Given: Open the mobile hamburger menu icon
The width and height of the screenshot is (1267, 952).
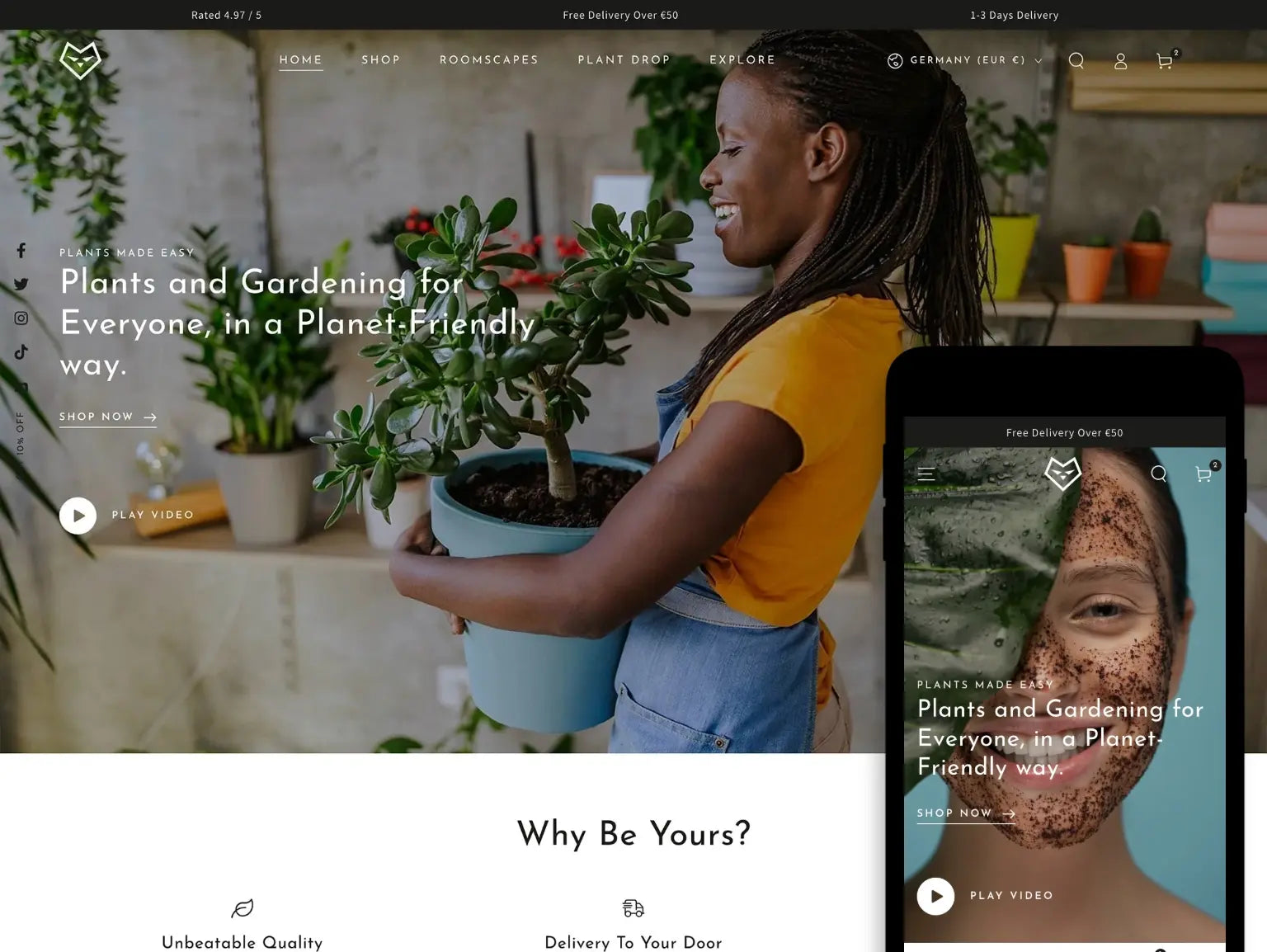Looking at the screenshot, I should coord(926,474).
